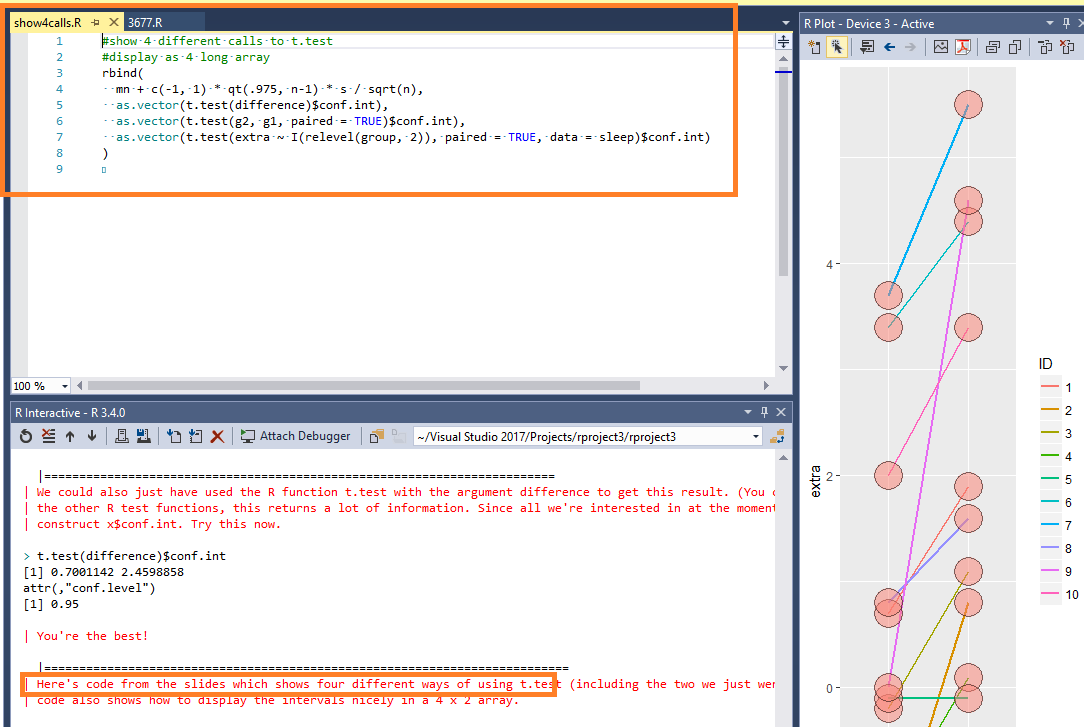Remove all plots from the device
Viewport: 1084px width, 727px height.
pyautogui.click(x=1065, y=46)
